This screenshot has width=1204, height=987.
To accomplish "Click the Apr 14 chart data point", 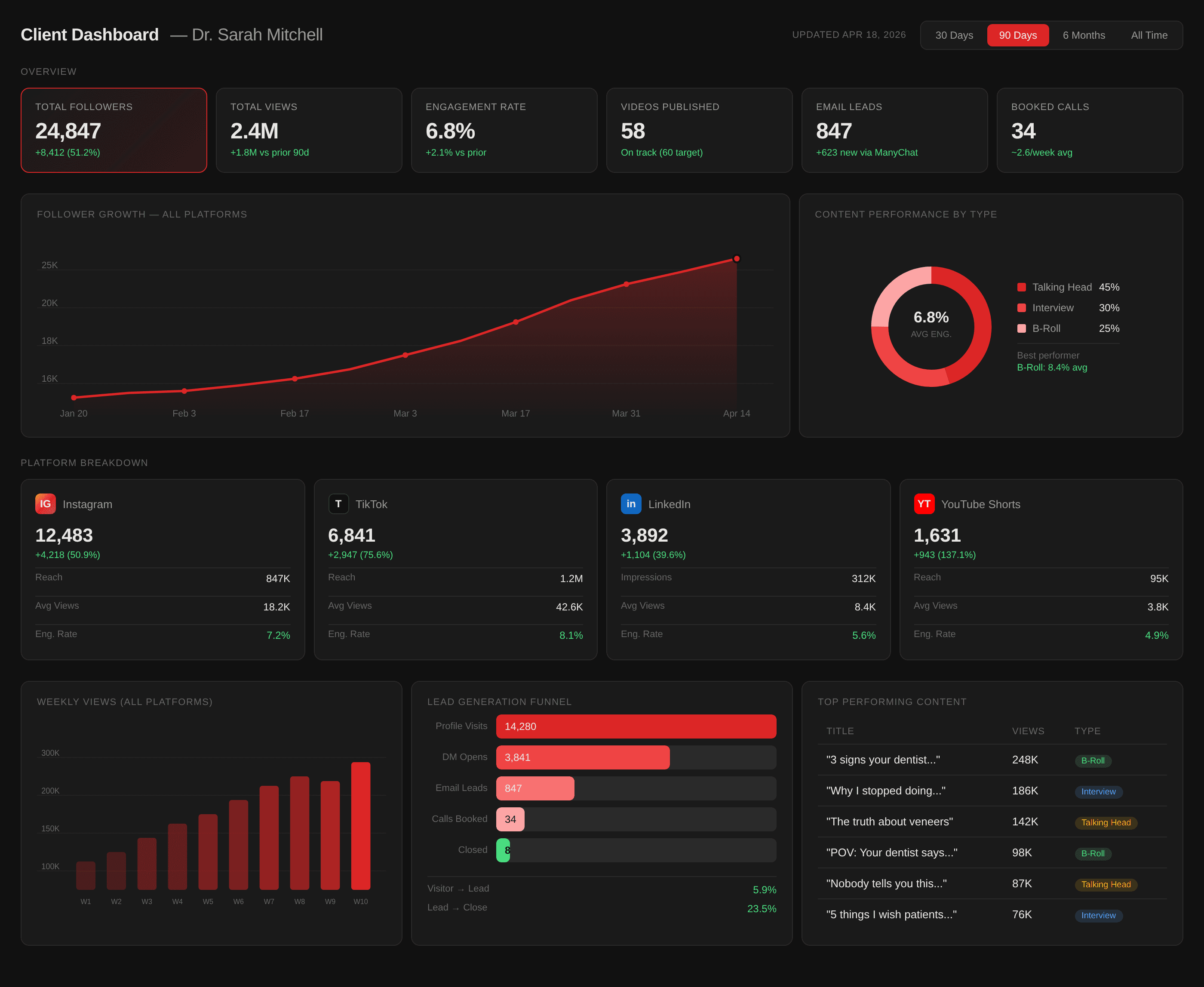I will pos(737,259).
